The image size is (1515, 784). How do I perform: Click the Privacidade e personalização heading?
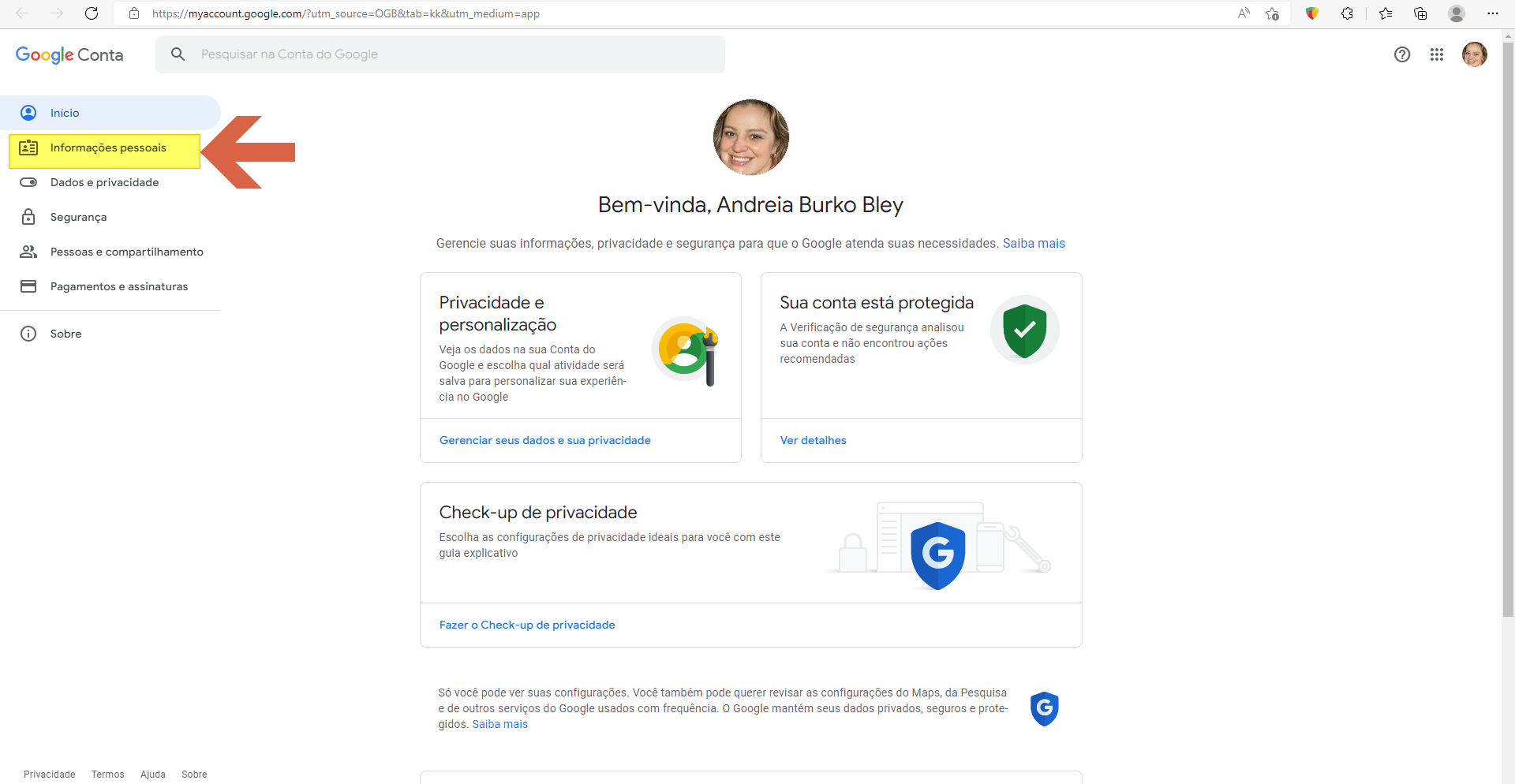[498, 314]
